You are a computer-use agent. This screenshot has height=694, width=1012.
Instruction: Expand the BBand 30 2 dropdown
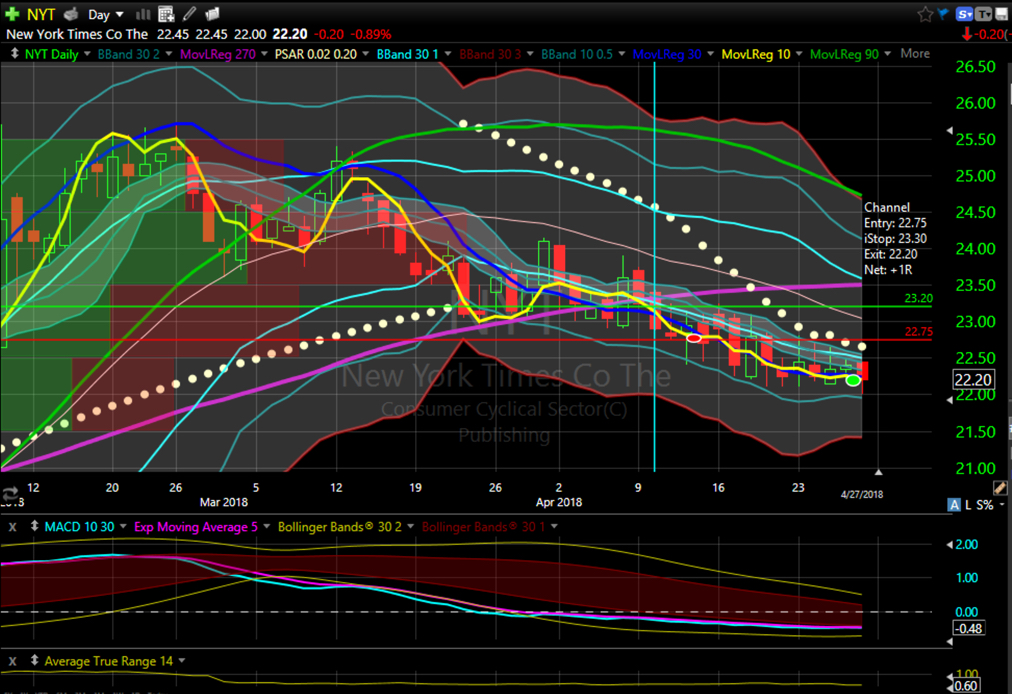(169, 54)
